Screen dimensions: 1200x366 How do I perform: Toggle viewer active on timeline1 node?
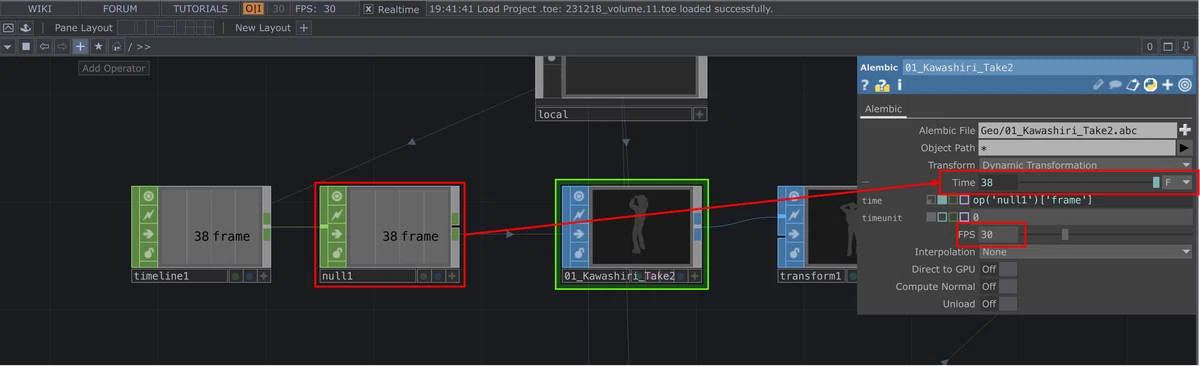[x=148, y=196]
